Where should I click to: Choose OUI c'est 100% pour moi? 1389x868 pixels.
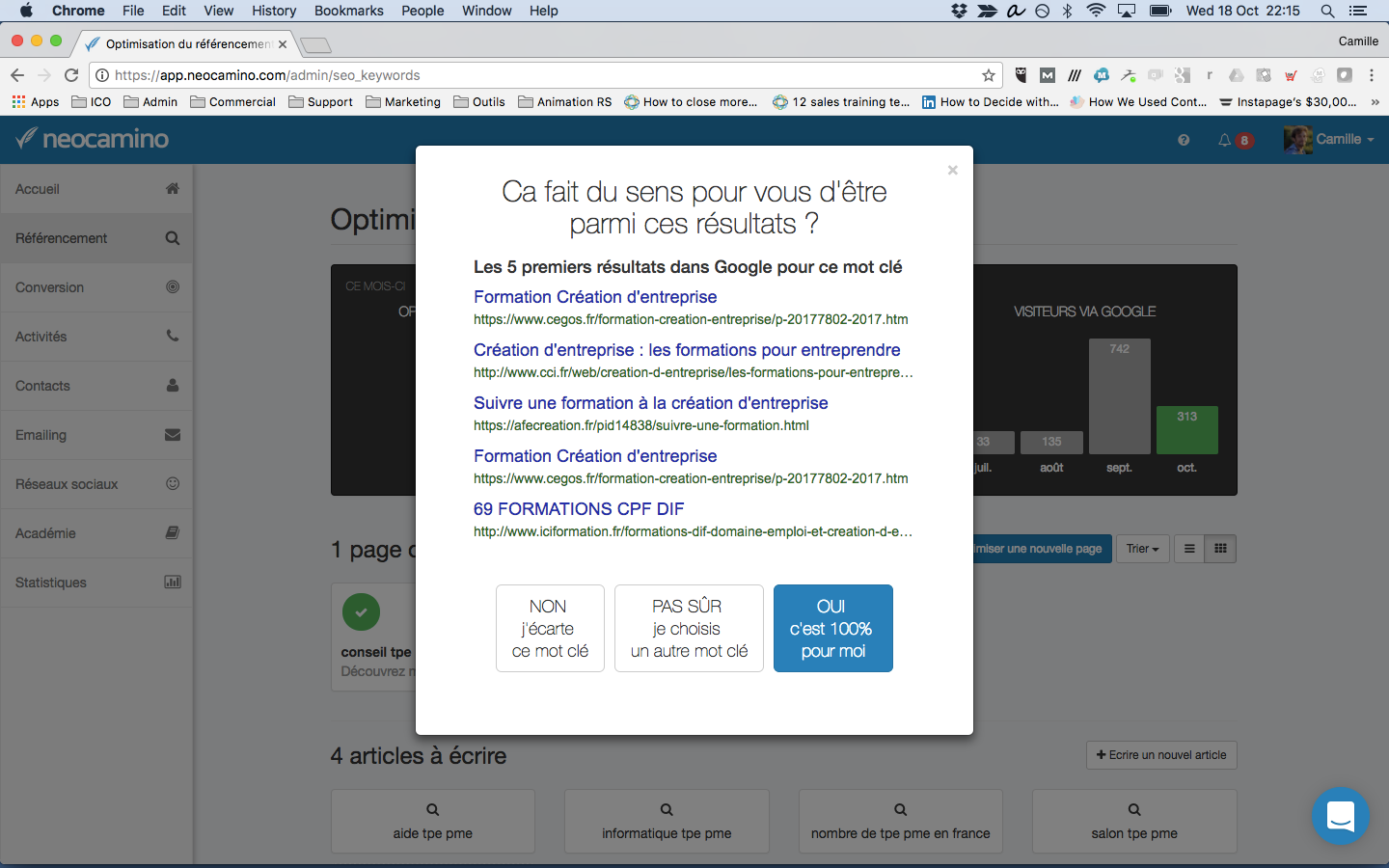(833, 628)
